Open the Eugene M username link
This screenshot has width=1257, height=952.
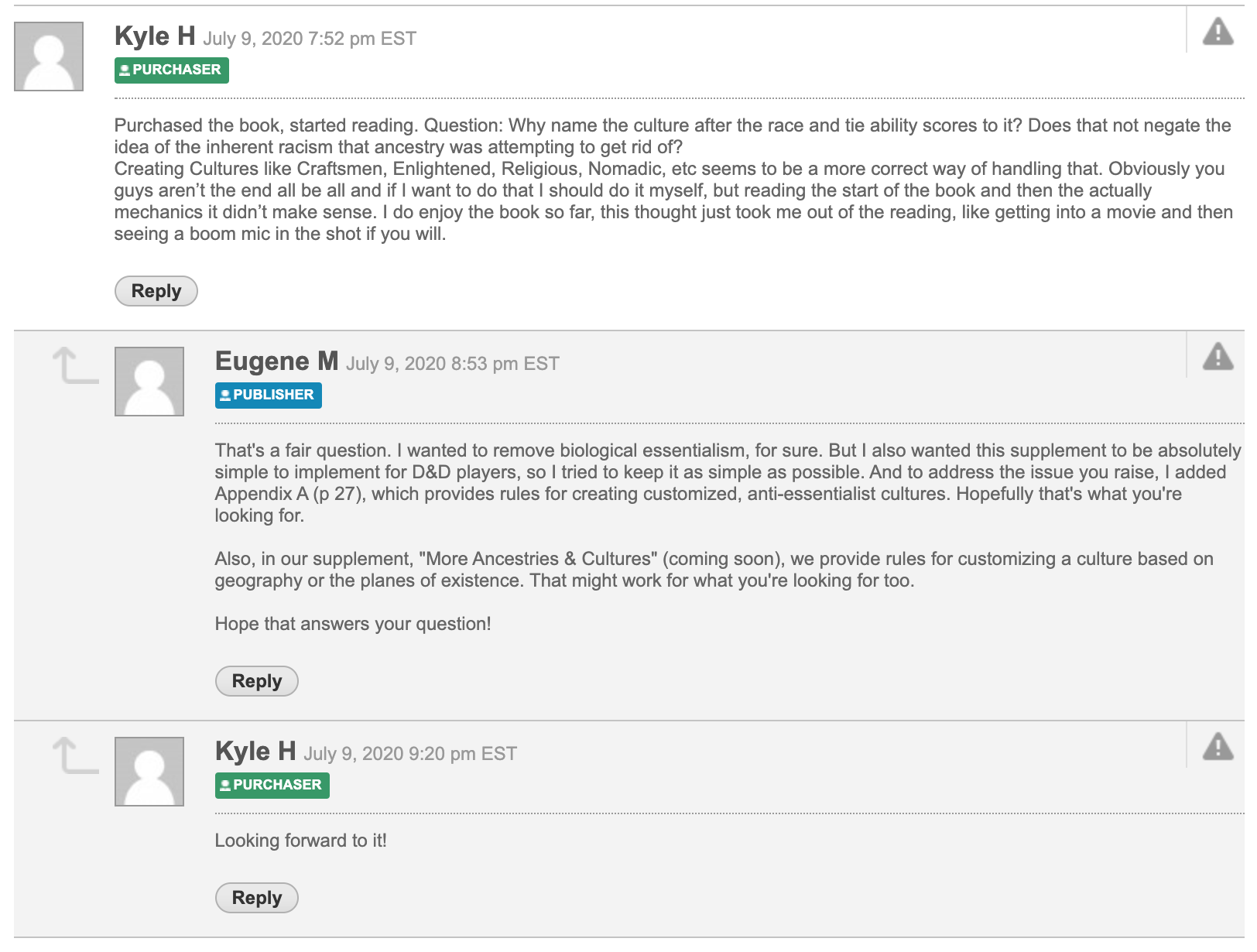pos(276,361)
